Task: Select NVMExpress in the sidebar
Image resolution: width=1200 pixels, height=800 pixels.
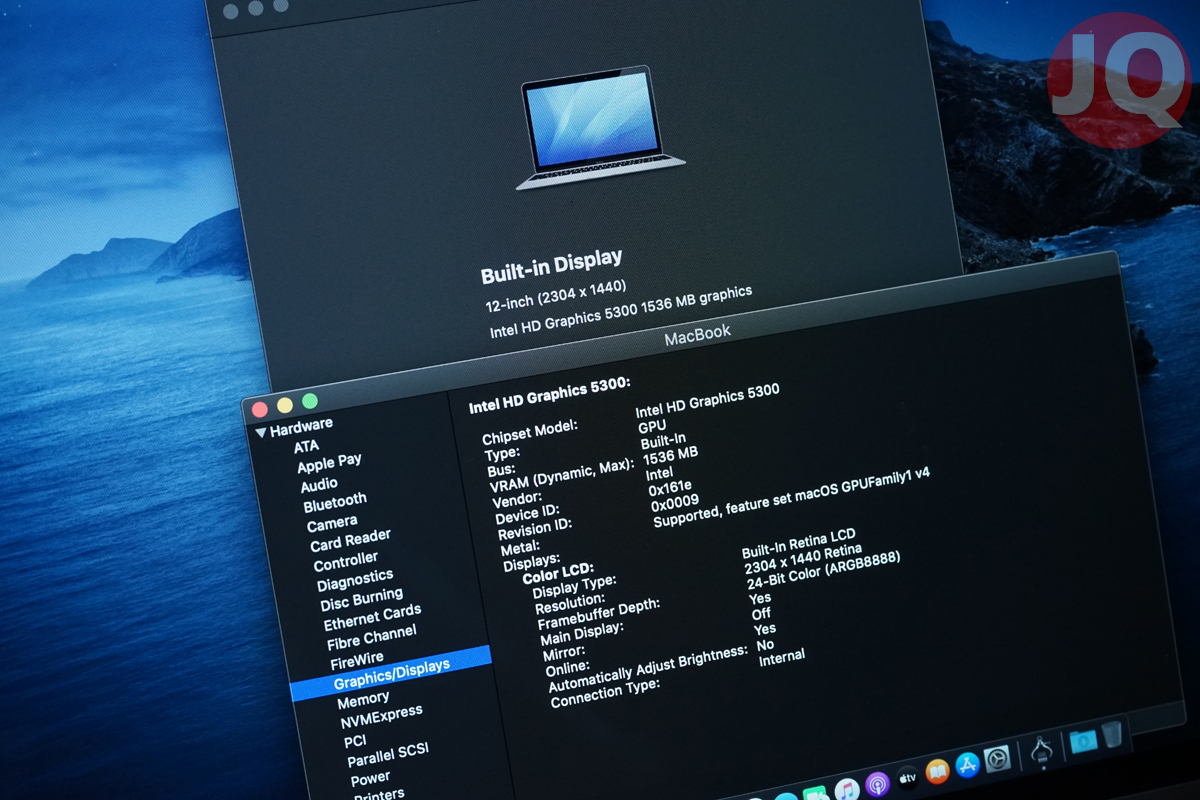Action: coord(381,716)
